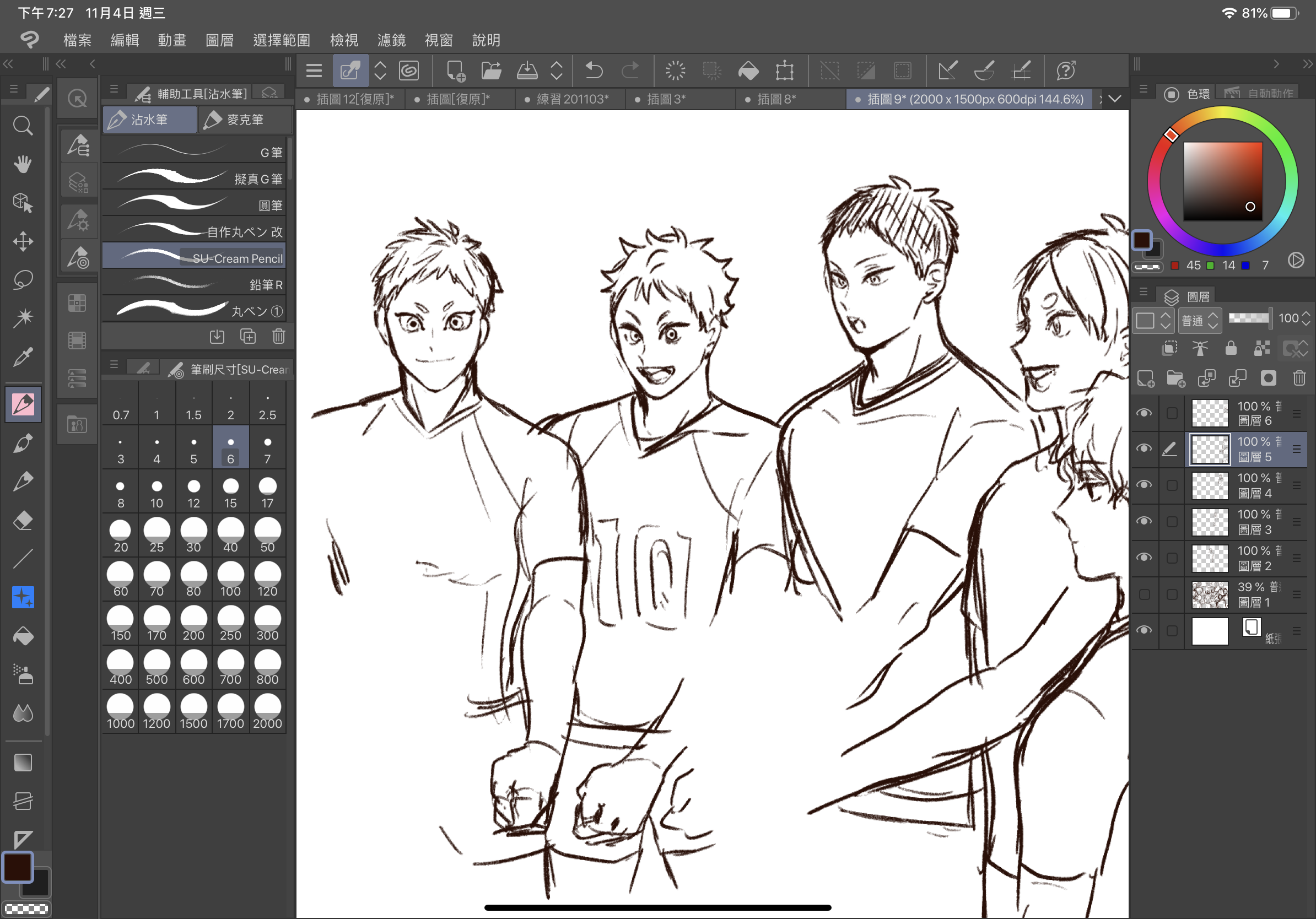Toggle Lock layer icon in layer panel
This screenshot has width=1316, height=919.
coord(1231,348)
